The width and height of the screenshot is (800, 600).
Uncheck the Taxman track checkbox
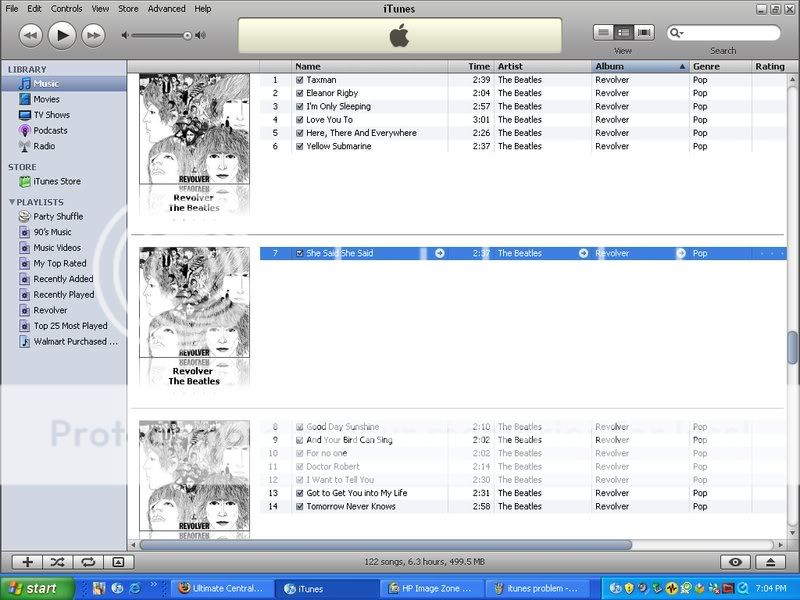[x=299, y=80]
